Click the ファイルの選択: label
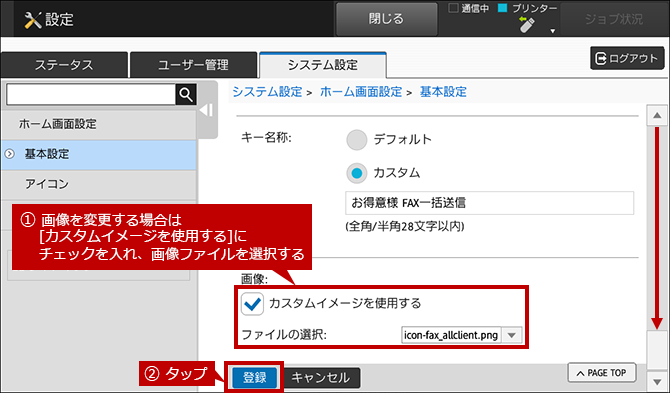This screenshot has height=393, width=670. click(284, 334)
